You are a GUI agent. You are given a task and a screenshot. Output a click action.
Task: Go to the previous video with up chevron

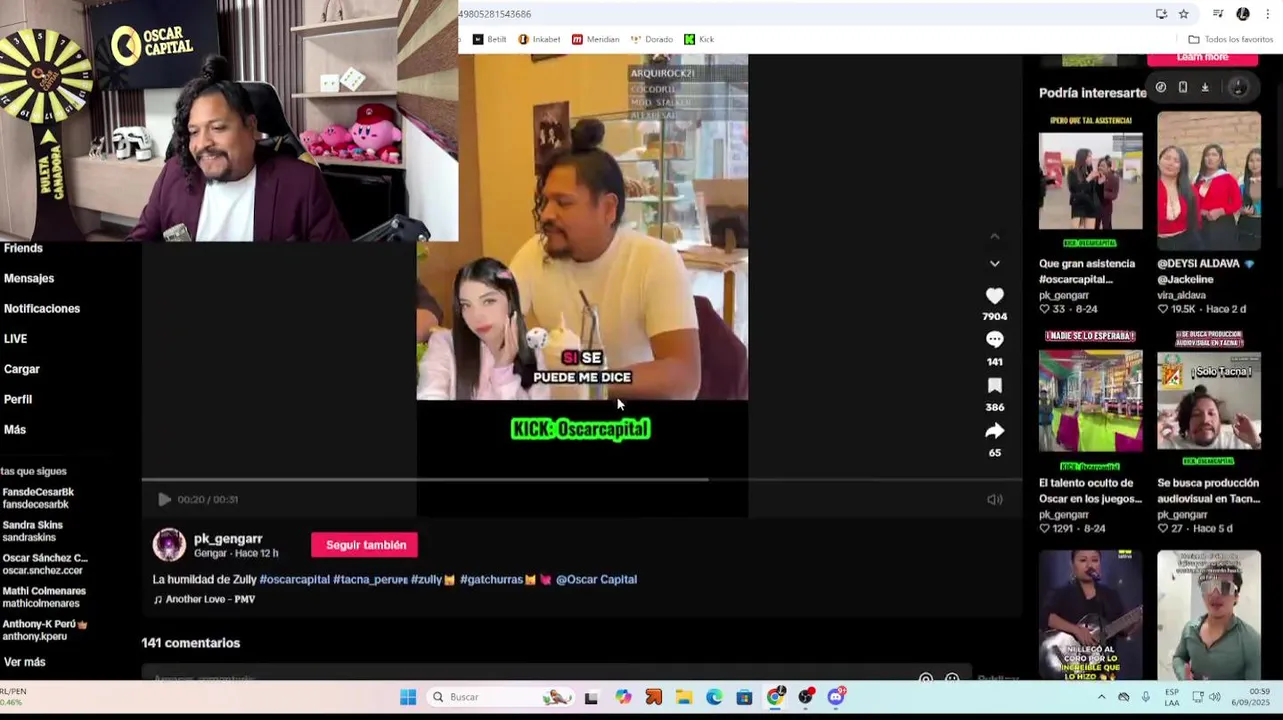(994, 237)
